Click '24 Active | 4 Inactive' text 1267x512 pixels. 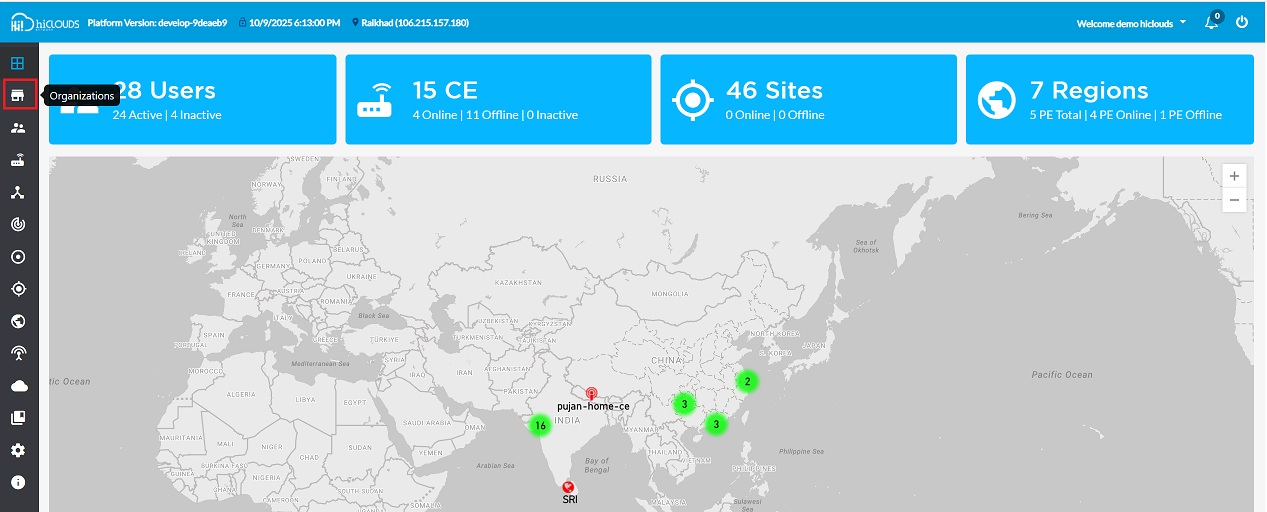167,115
